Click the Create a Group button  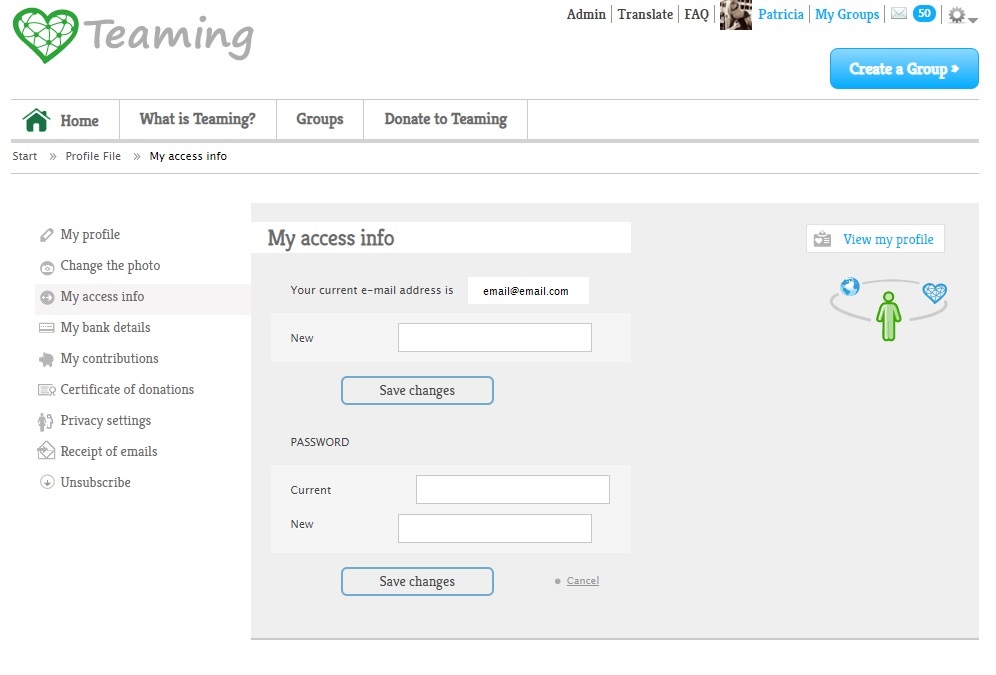(x=903, y=69)
